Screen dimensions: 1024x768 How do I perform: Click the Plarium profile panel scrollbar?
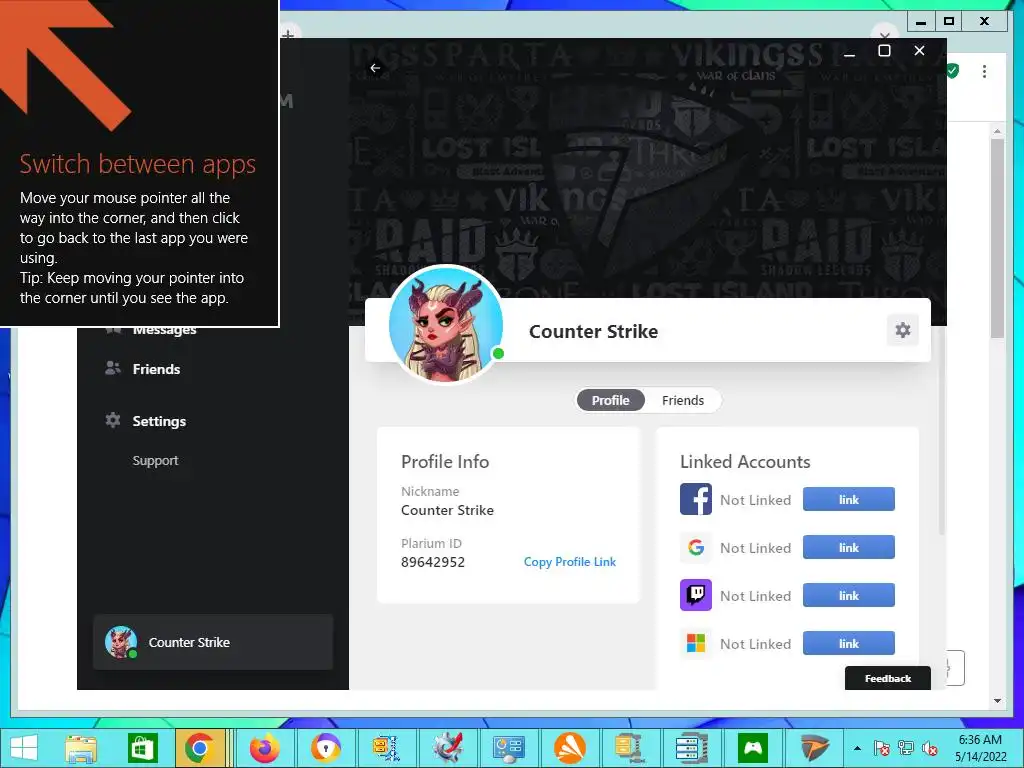941,431
